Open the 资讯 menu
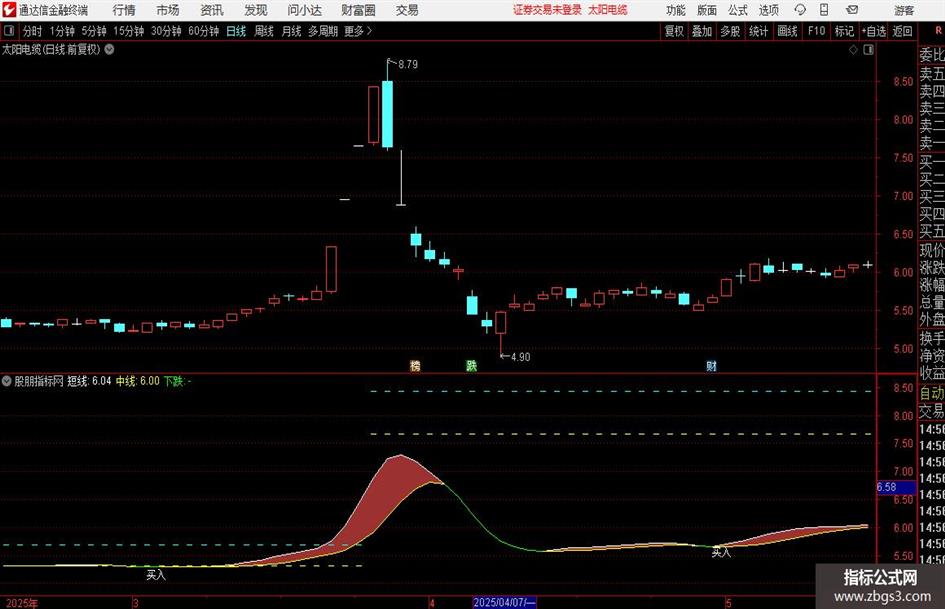Viewport: 945px width, 609px height. pyautogui.click(x=212, y=10)
